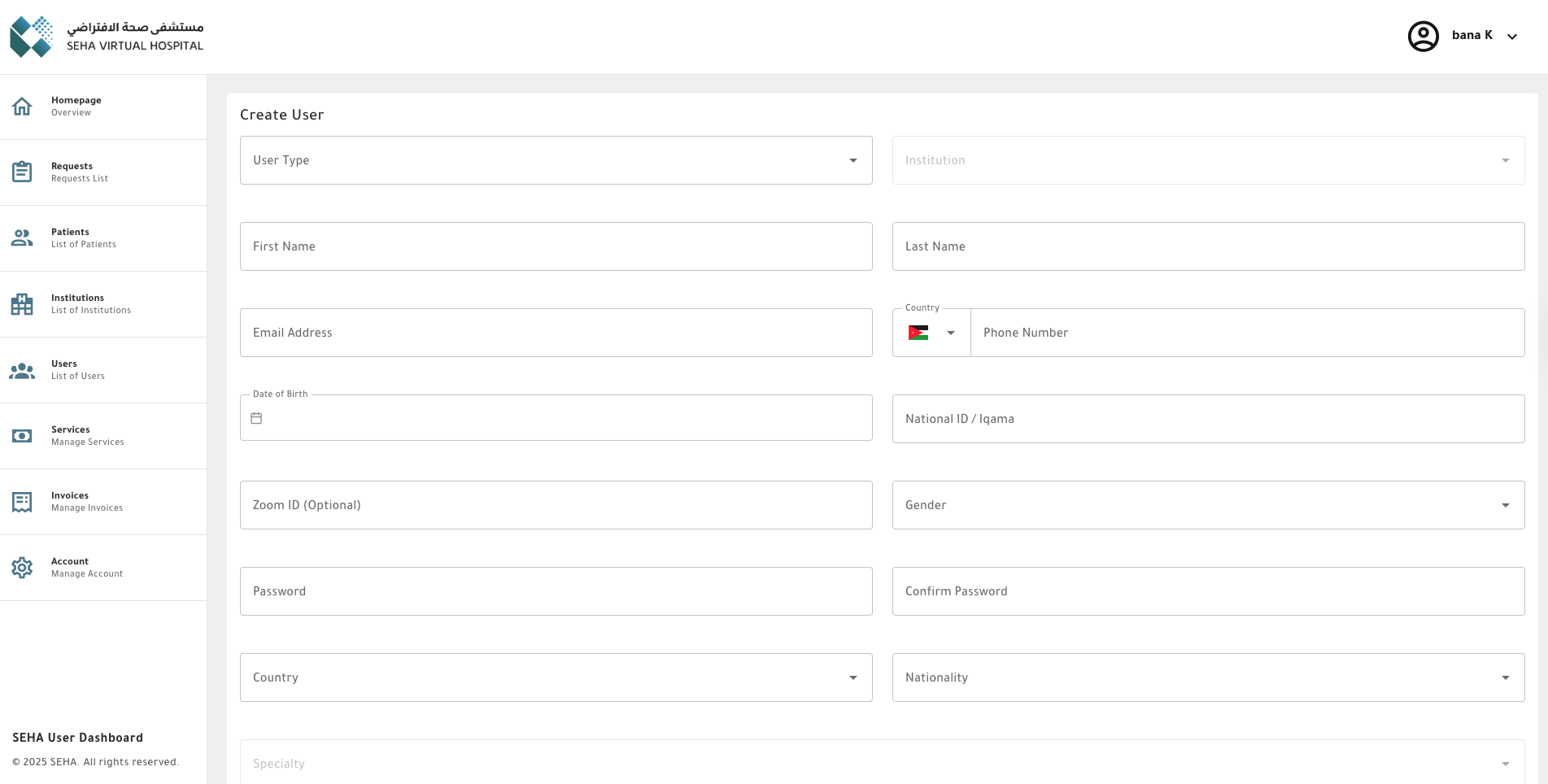Expand the bana K account menu chevron

pyautogui.click(x=1512, y=37)
